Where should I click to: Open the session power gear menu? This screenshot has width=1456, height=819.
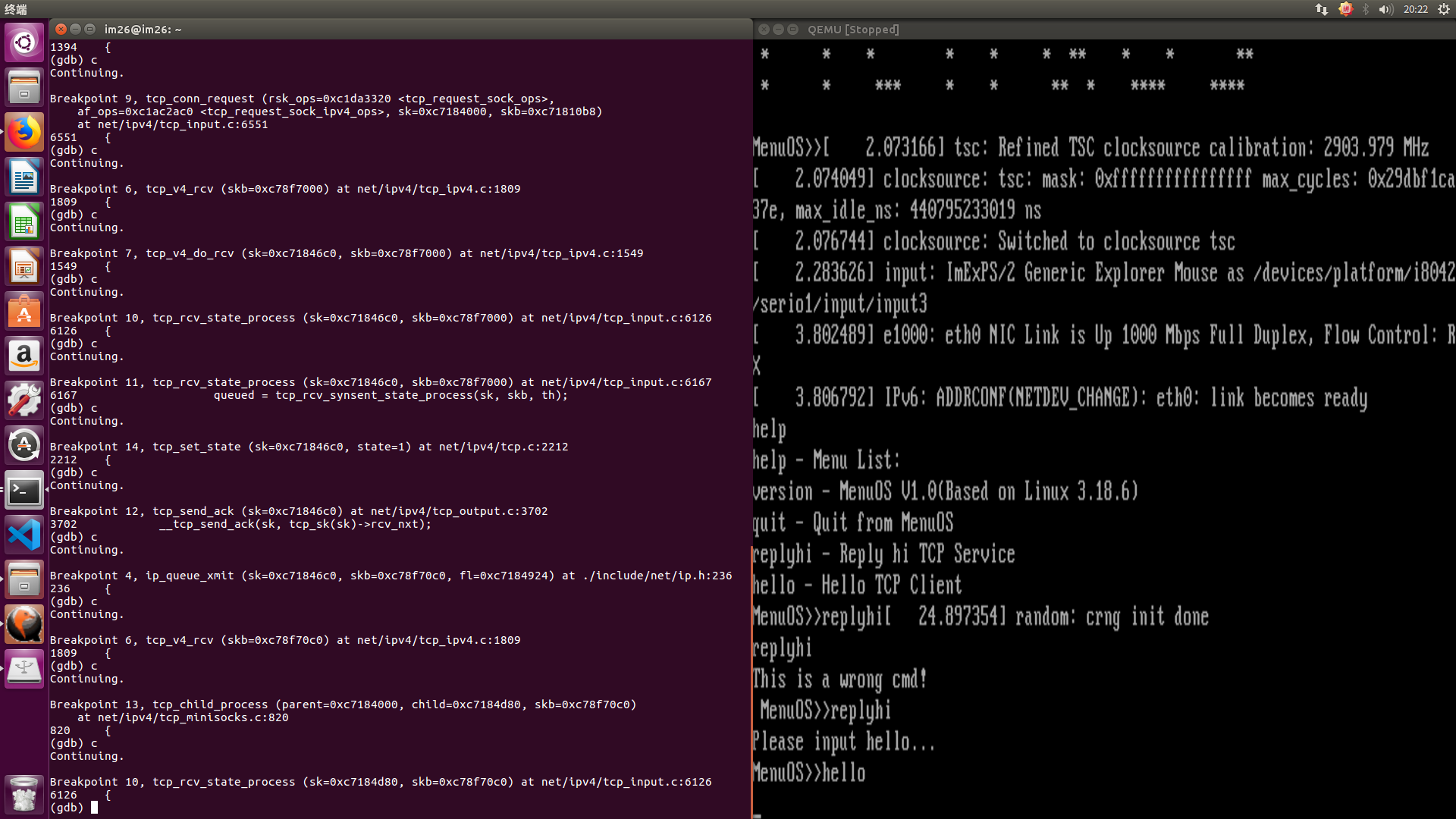pos(1444,9)
